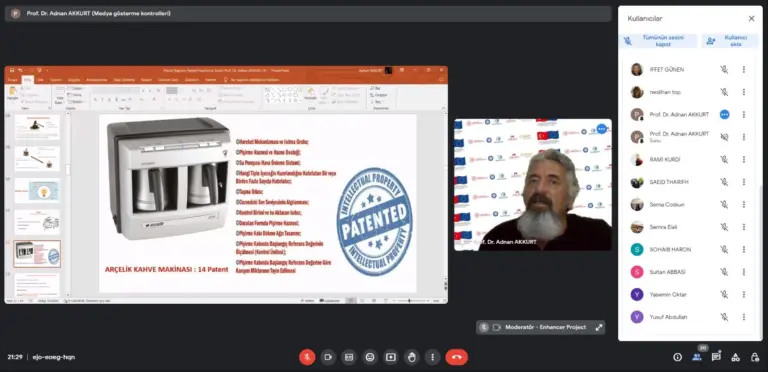Open the Dosya tab in PowerPoint
This screenshot has width=768, height=372.
pyautogui.click(x=13, y=79)
